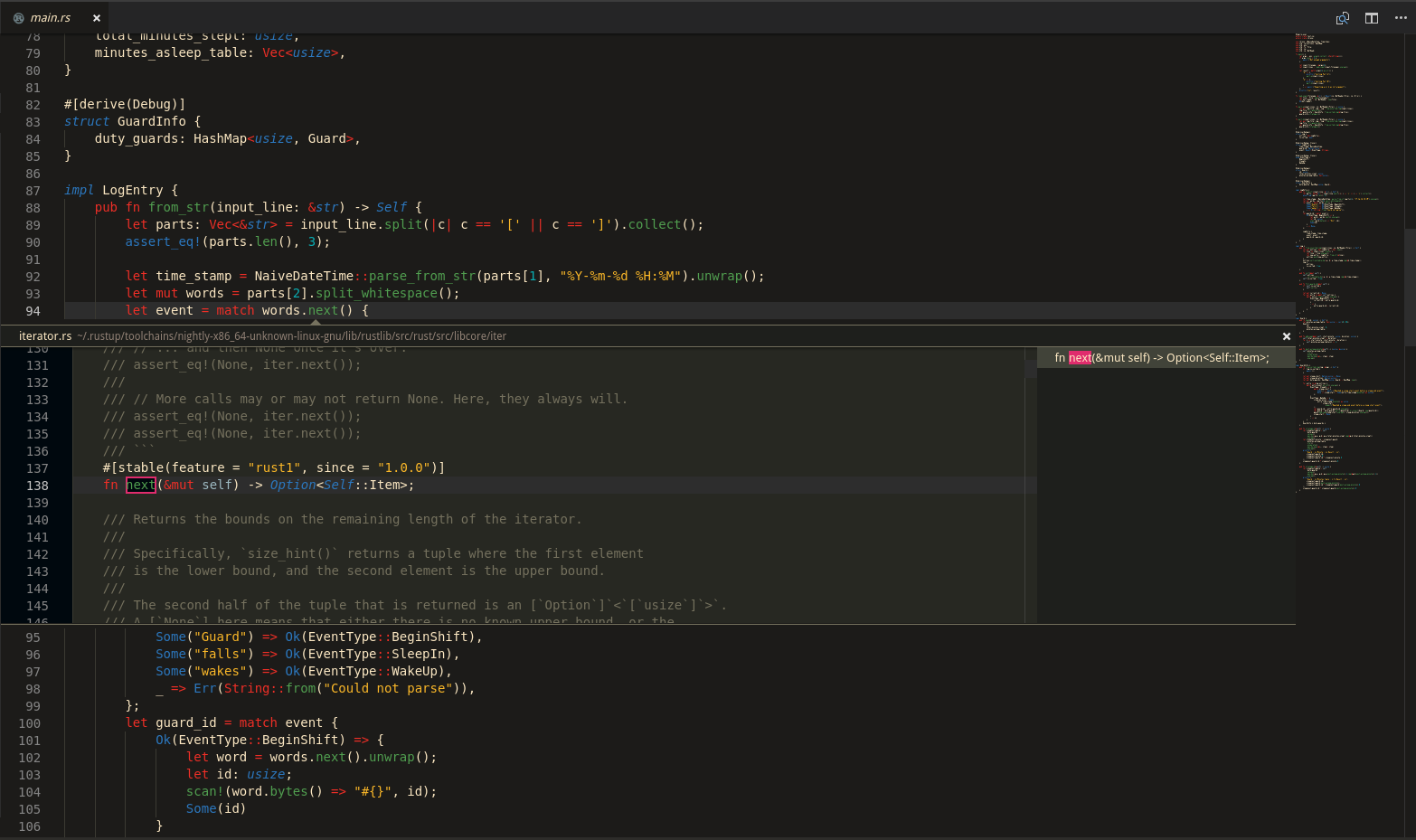1416x840 pixels.
Task: Open iterator.rs from the peek title
Action: tap(45, 336)
